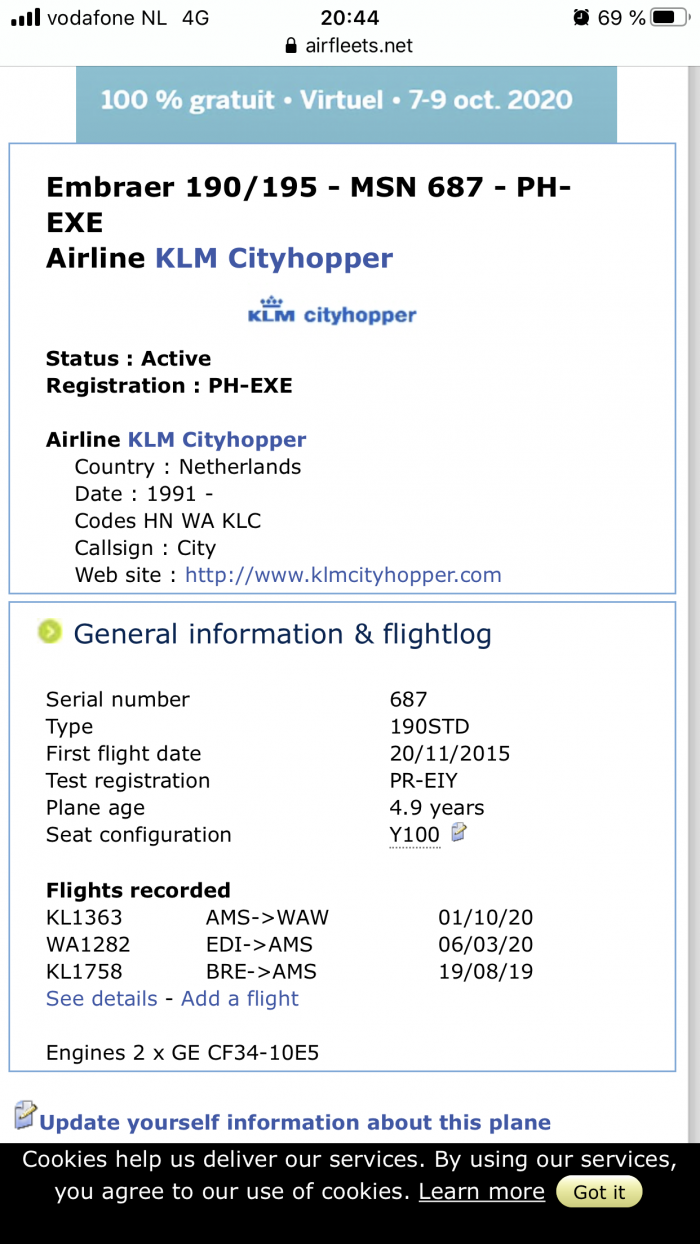Dismiss cookie notice with Got it button

[x=599, y=1192]
